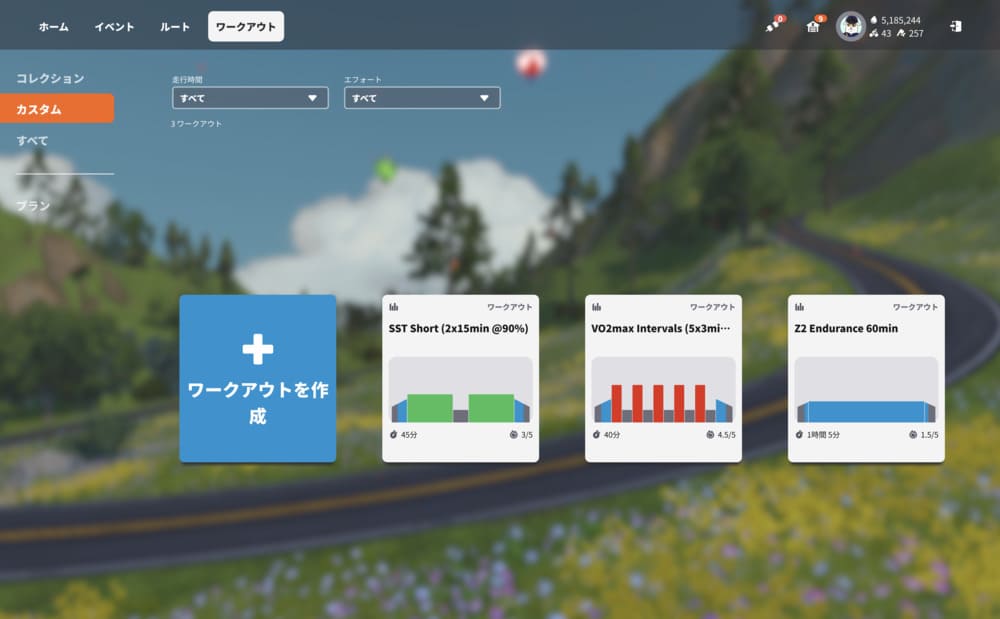Go to the ホーム tab
1000x619 pixels.
point(54,27)
